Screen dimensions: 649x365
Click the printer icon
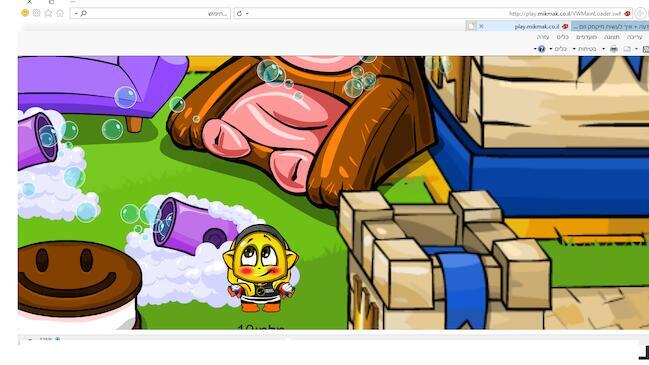point(614,49)
